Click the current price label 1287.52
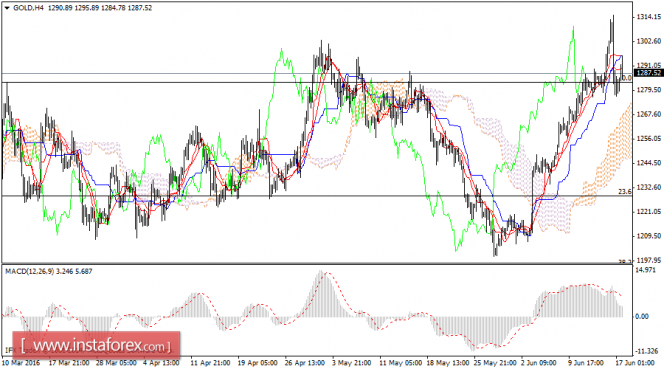The height and width of the screenshot is (369, 664). (649, 73)
